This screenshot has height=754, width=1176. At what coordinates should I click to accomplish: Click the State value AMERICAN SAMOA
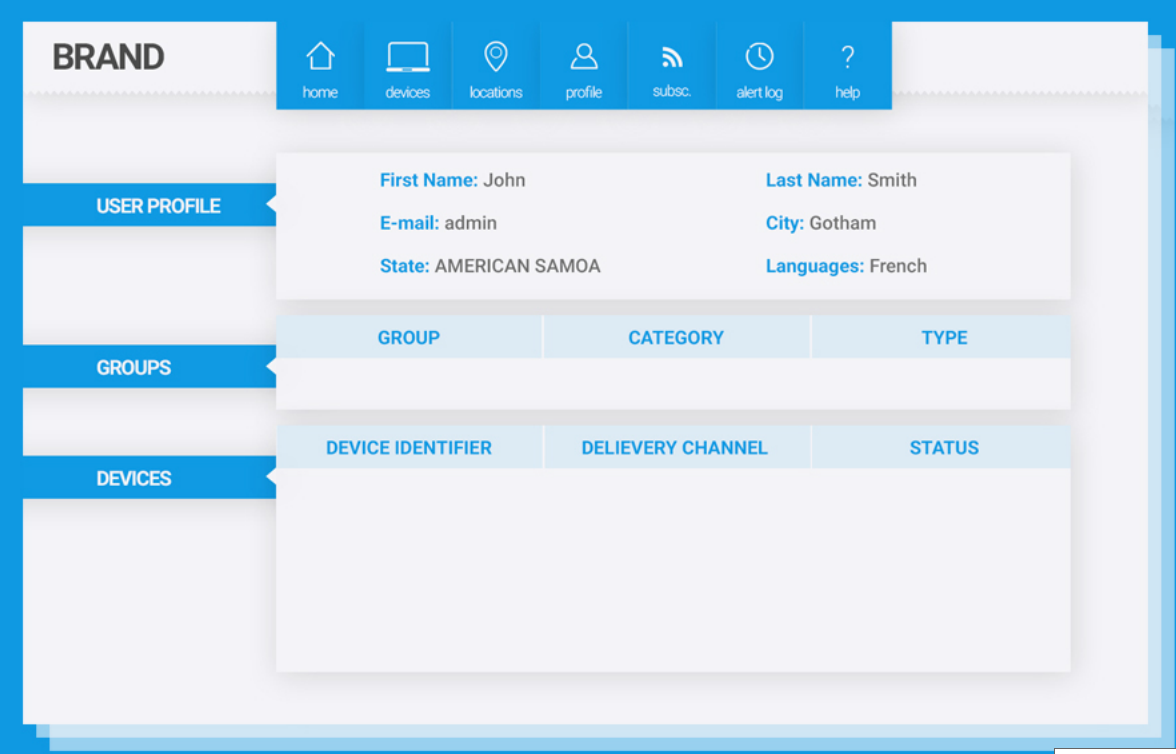(x=517, y=266)
